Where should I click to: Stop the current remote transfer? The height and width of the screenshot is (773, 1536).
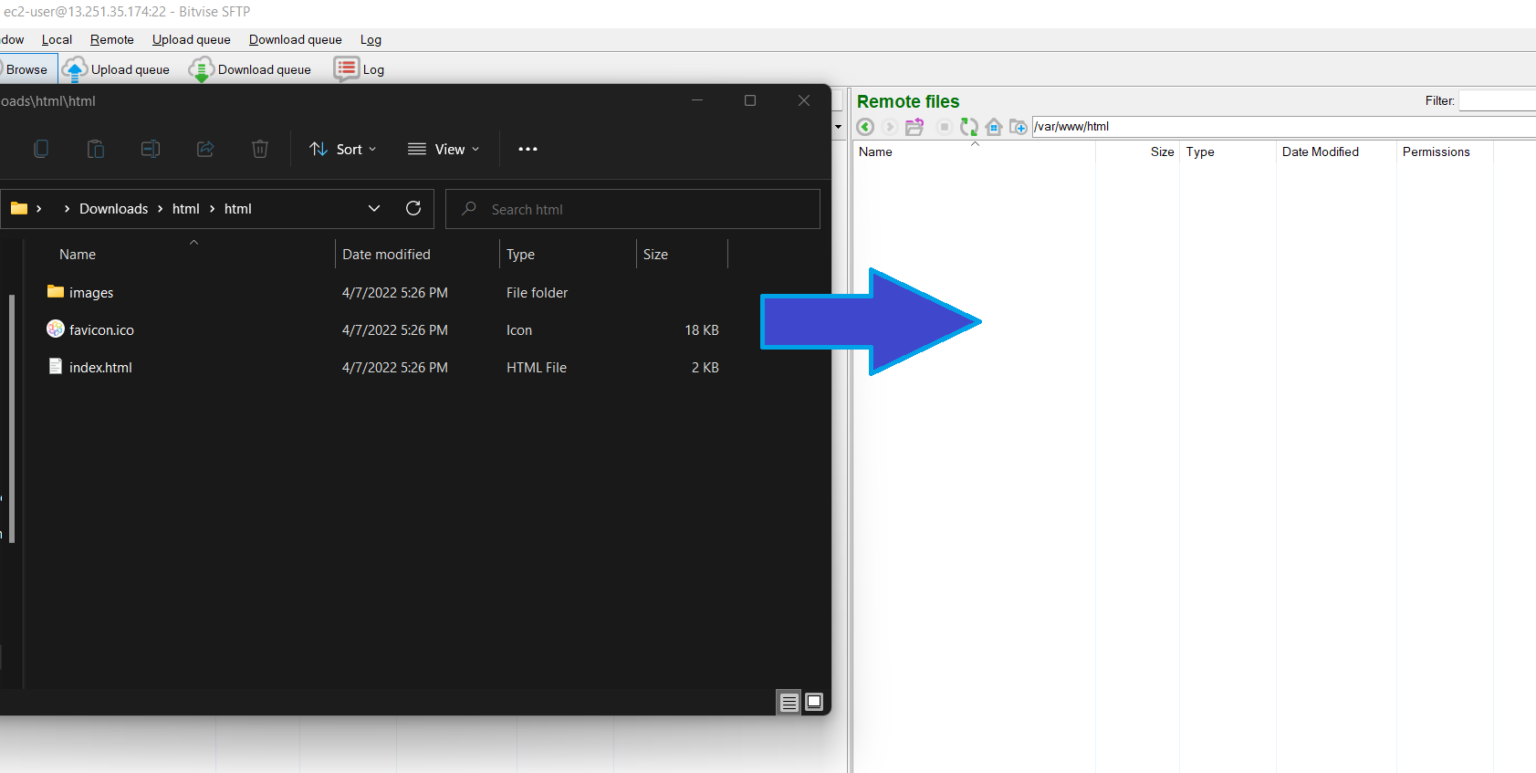pos(941,126)
